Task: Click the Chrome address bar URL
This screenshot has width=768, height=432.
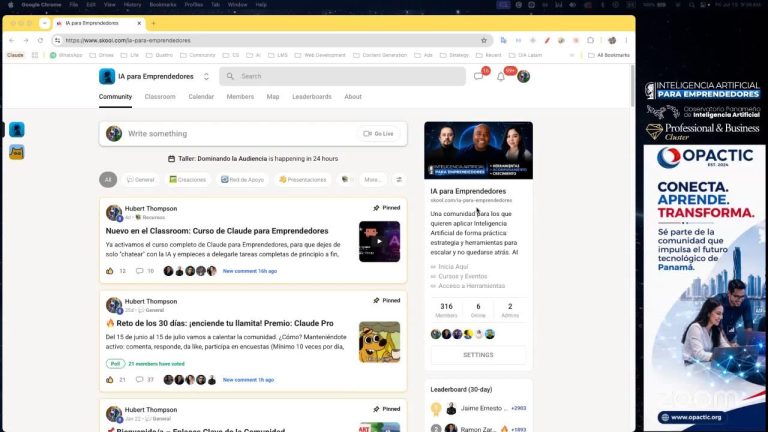Action: (x=128, y=40)
